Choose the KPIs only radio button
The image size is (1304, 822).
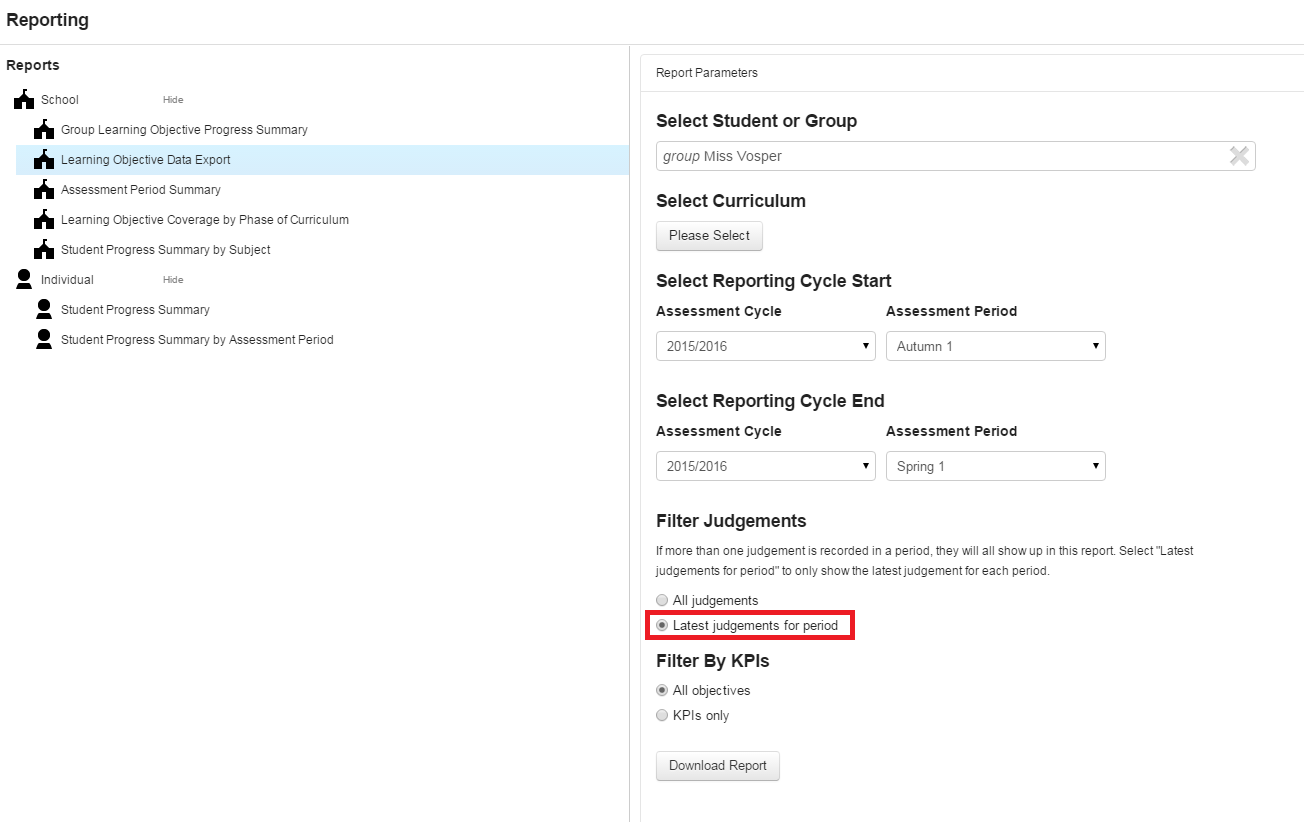click(662, 716)
